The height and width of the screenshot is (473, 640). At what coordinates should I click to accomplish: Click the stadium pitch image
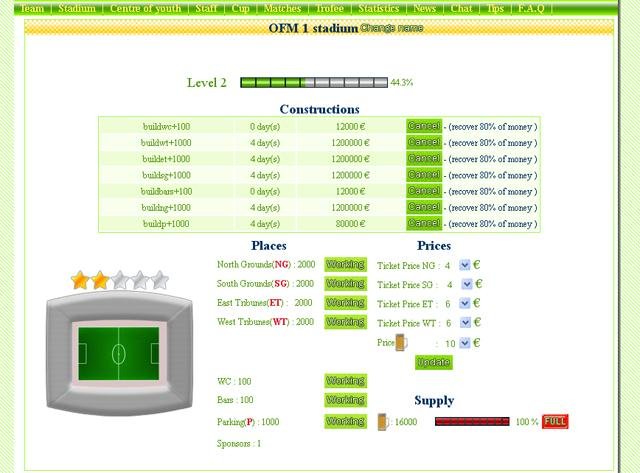pyautogui.click(x=118, y=353)
